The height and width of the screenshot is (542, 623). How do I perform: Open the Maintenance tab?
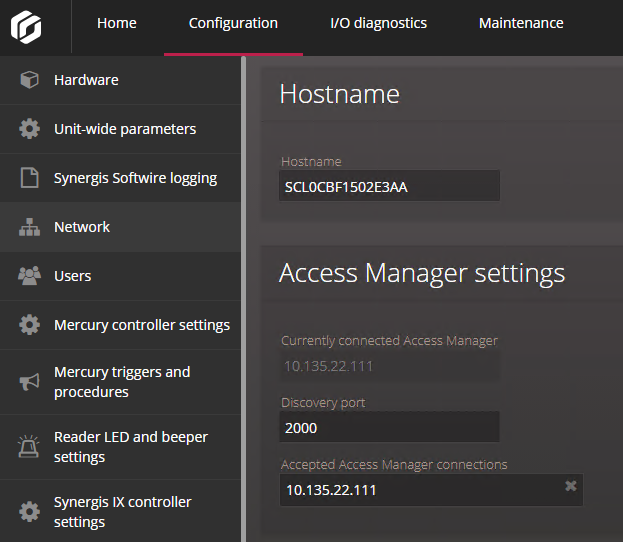(x=521, y=23)
